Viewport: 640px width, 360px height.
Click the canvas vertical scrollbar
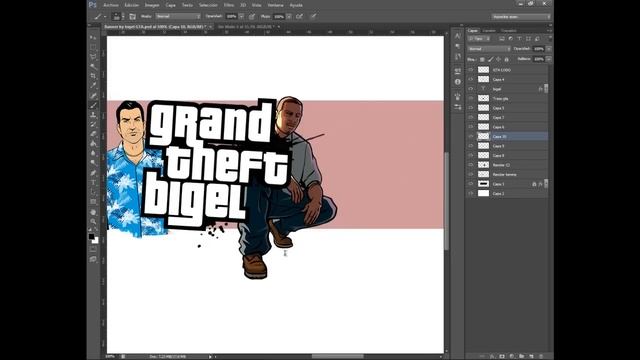pos(447,200)
